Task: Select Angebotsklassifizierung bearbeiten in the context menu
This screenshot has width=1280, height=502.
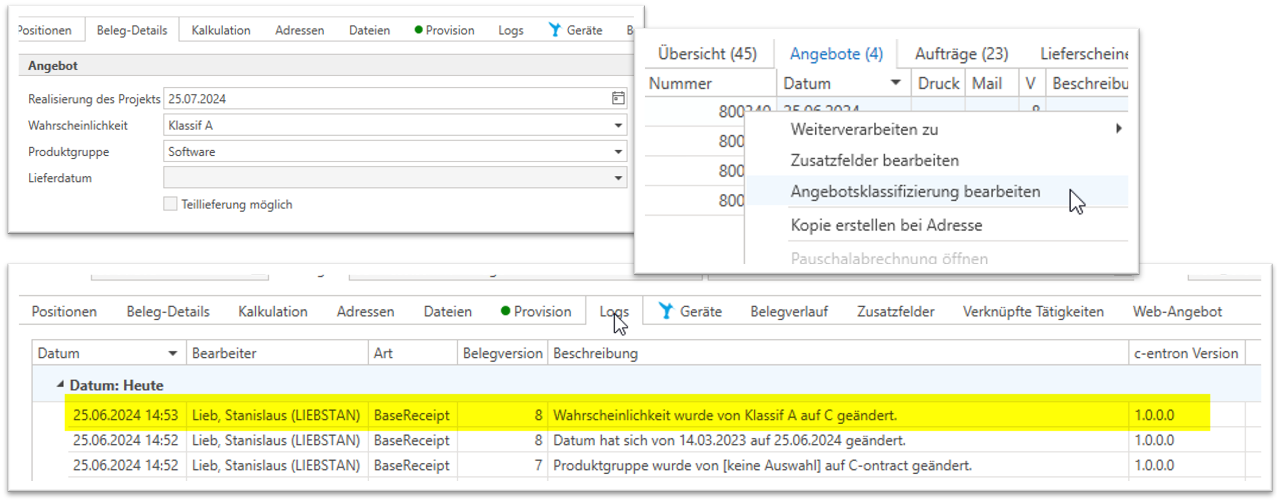Action: 915,191
